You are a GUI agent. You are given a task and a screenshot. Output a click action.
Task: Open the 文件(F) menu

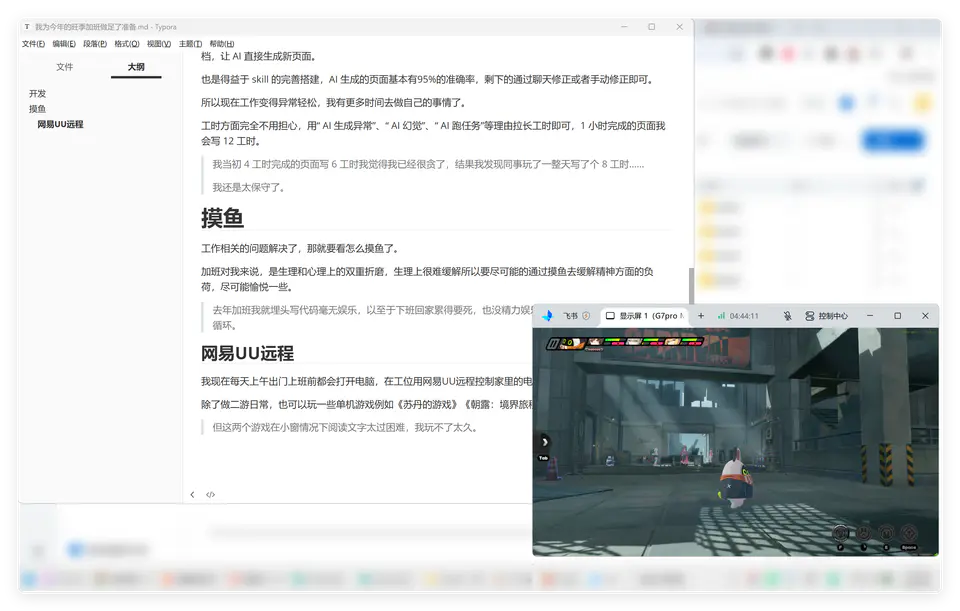coord(34,44)
